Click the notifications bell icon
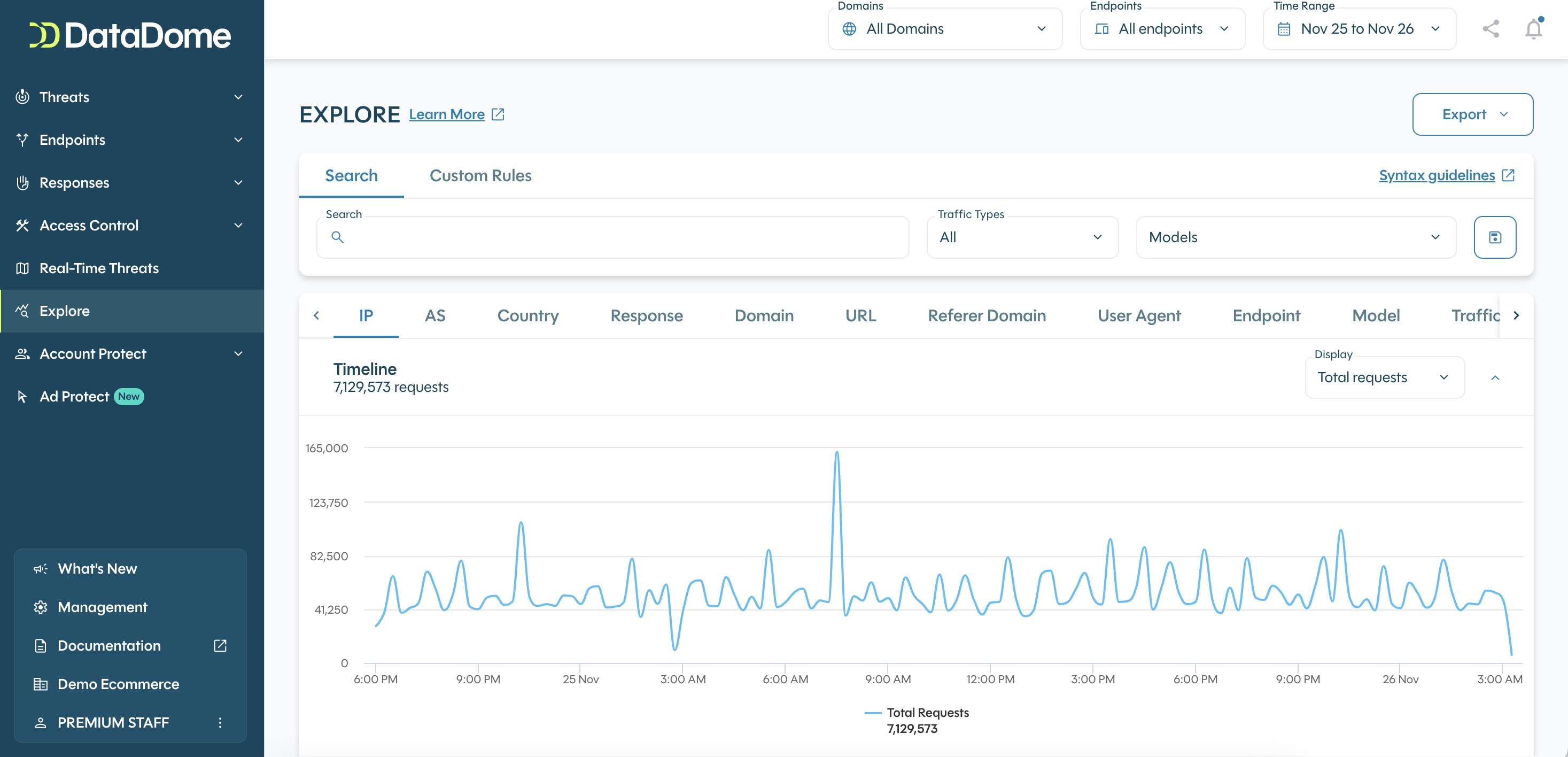The height and width of the screenshot is (757, 1568). 1533,29
